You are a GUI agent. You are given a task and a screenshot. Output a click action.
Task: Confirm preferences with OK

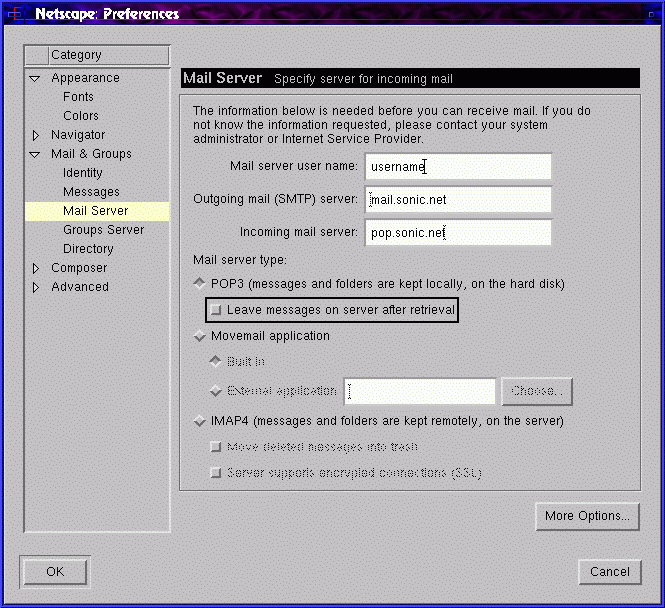tap(55, 572)
